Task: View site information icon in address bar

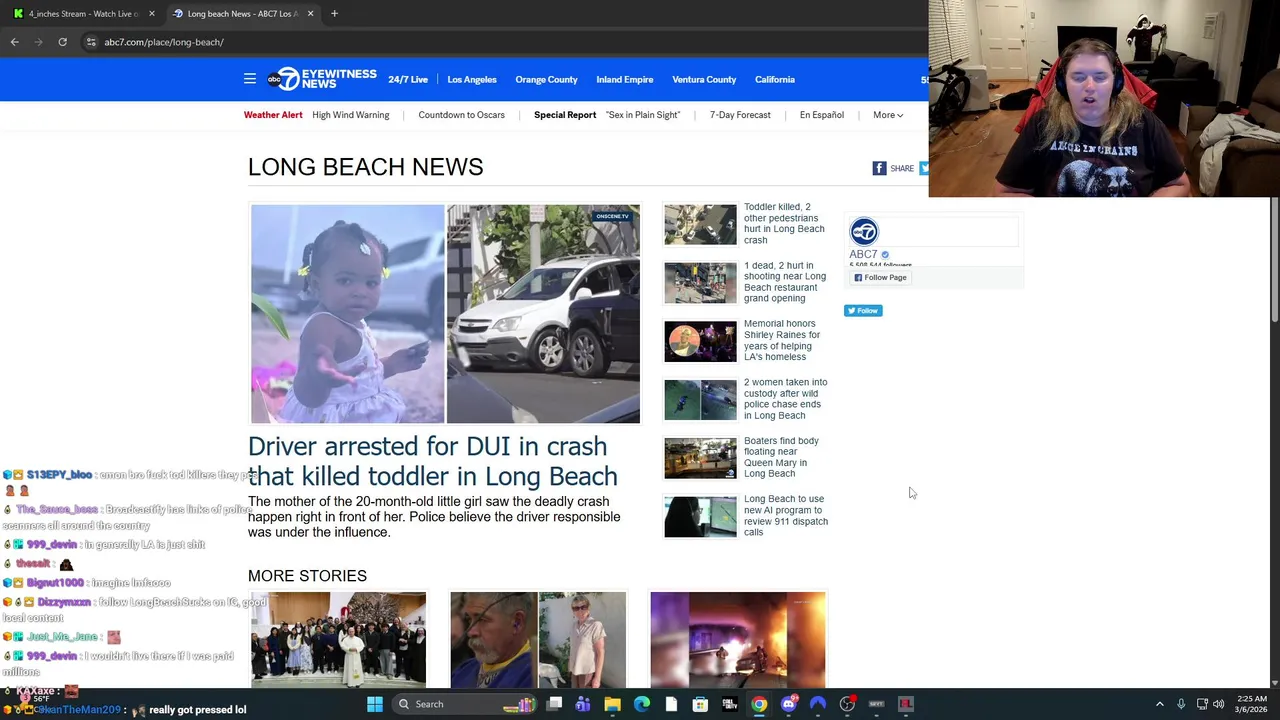Action: coord(91,42)
